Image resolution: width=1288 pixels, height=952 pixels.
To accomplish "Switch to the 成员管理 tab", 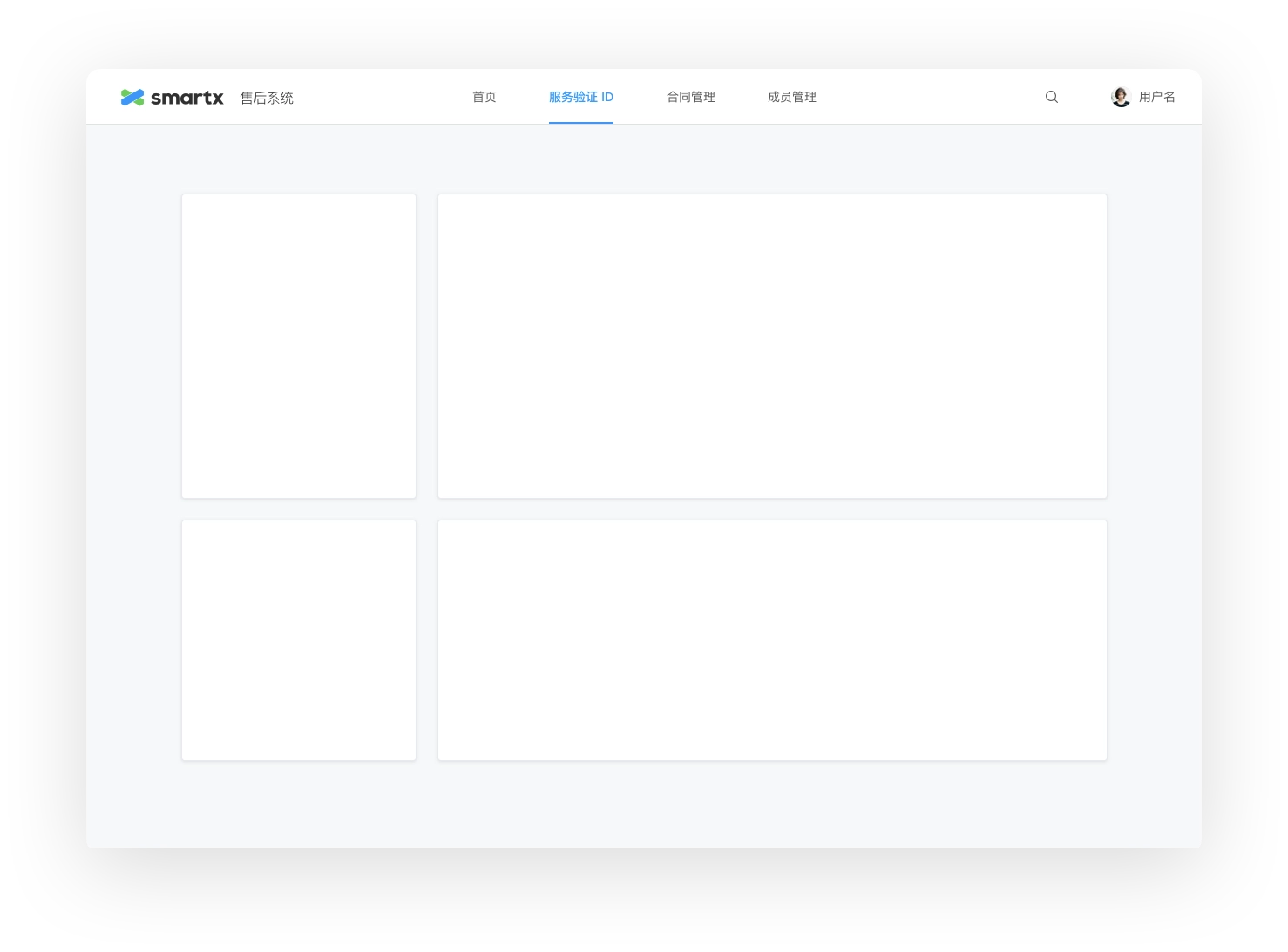I will coord(792,97).
